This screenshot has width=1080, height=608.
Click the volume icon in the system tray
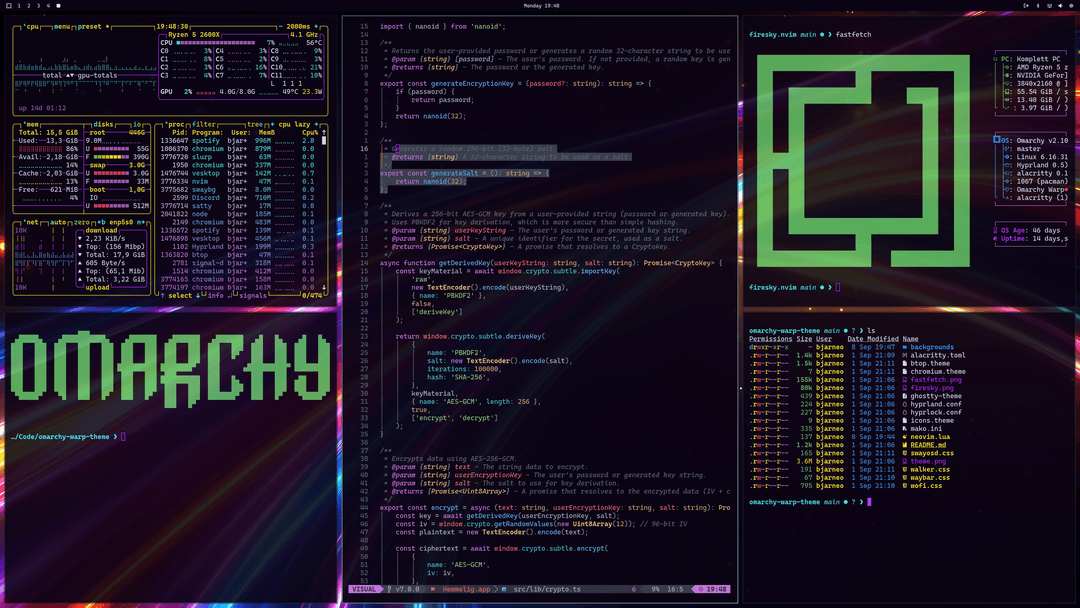[1061, 5]
